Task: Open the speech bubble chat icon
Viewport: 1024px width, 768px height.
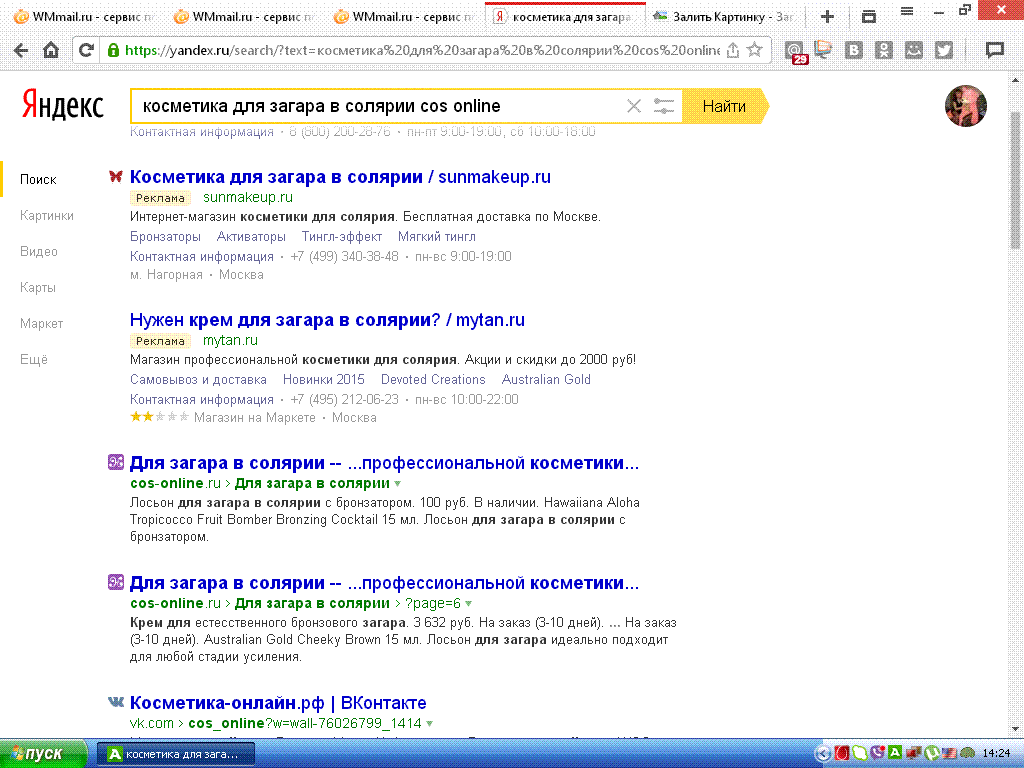Action: [995, 50]
